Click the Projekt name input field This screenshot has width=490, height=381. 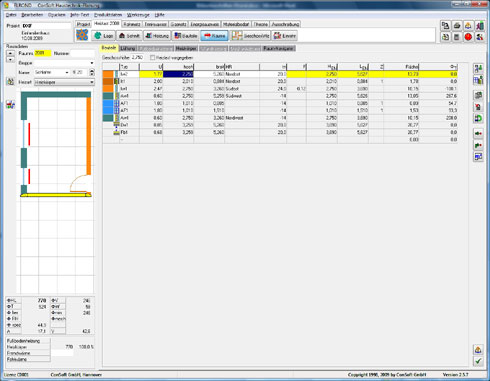point(46,26)
